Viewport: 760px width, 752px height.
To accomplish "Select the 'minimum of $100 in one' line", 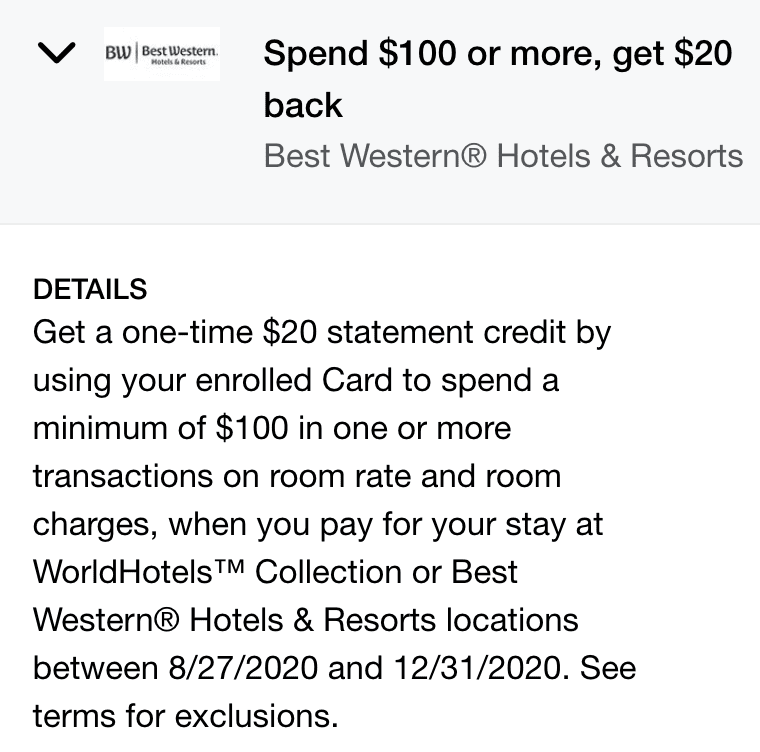I will [x=272, y=429].
